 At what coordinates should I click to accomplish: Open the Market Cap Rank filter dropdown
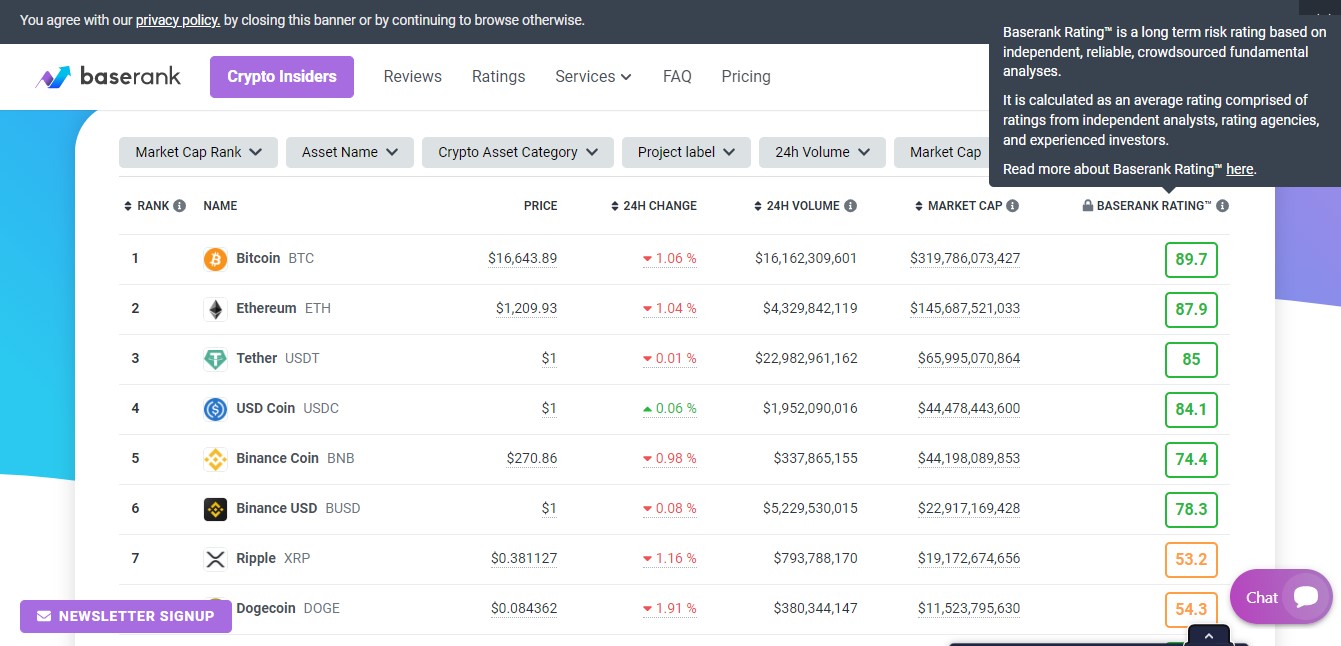(199, 152)
